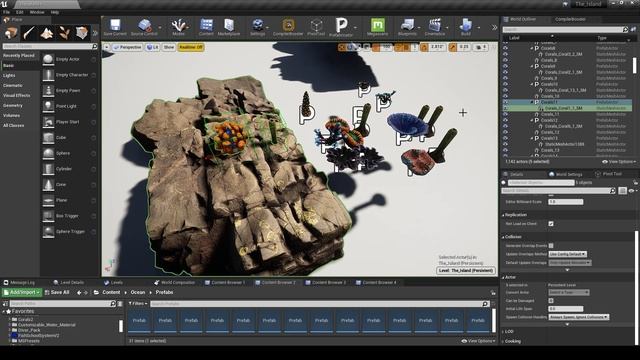Image resolution: width=640 pixels, height=360 pixels.
Task: Open the Spawn Collision Handling dropdown
Action: pos(579,317)
